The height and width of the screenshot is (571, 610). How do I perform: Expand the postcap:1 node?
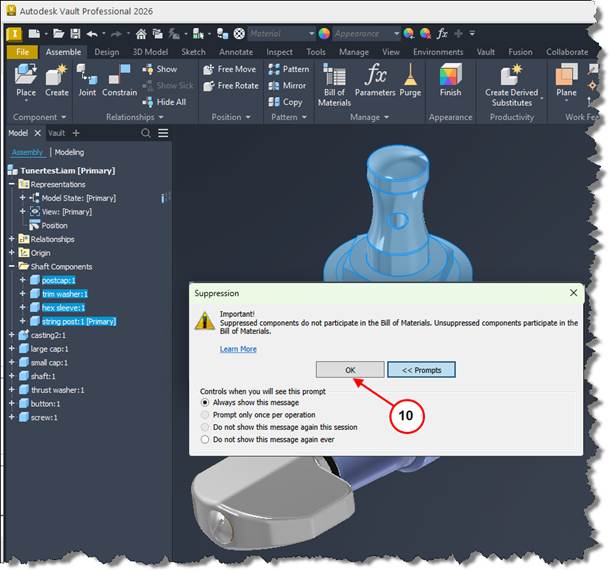point(22,280)
